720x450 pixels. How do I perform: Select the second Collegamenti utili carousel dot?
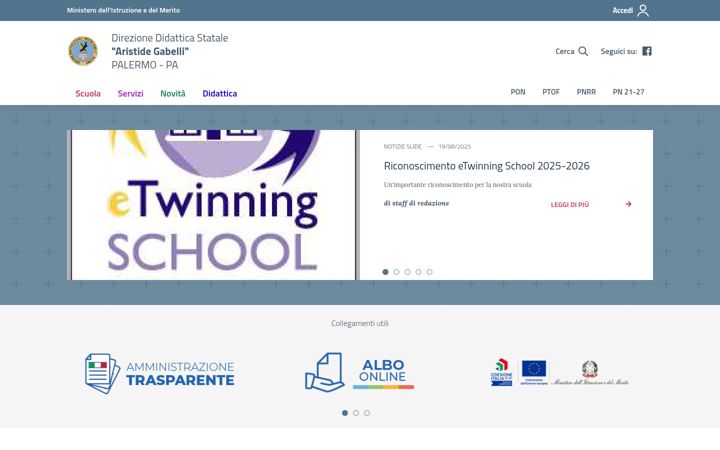(x=356, y=413)
